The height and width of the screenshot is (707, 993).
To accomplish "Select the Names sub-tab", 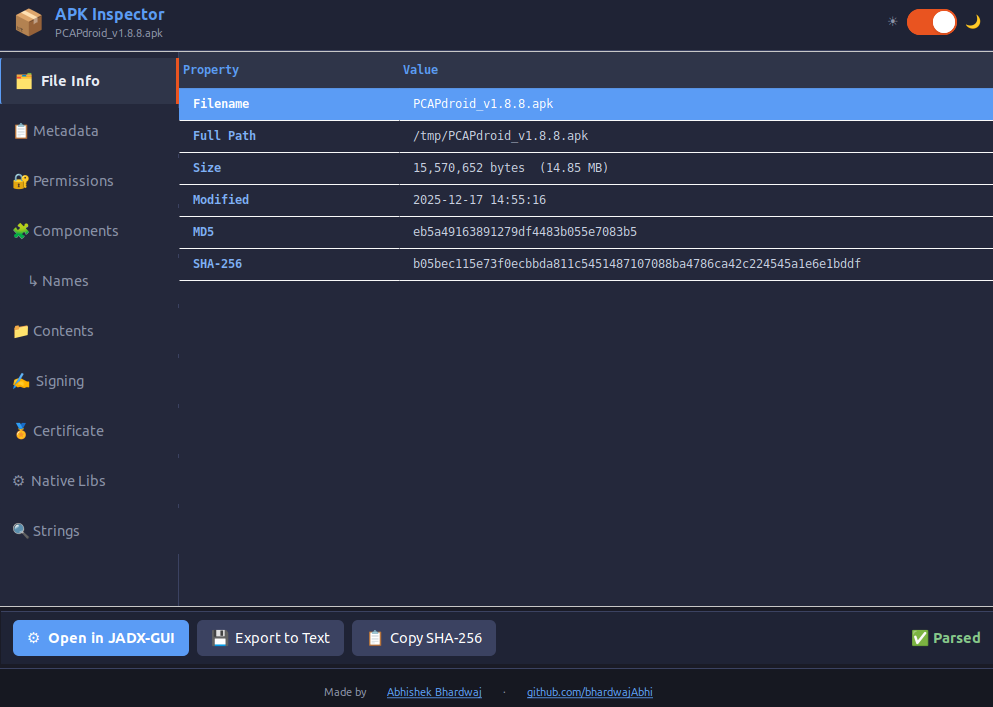I will click(89, 281).
